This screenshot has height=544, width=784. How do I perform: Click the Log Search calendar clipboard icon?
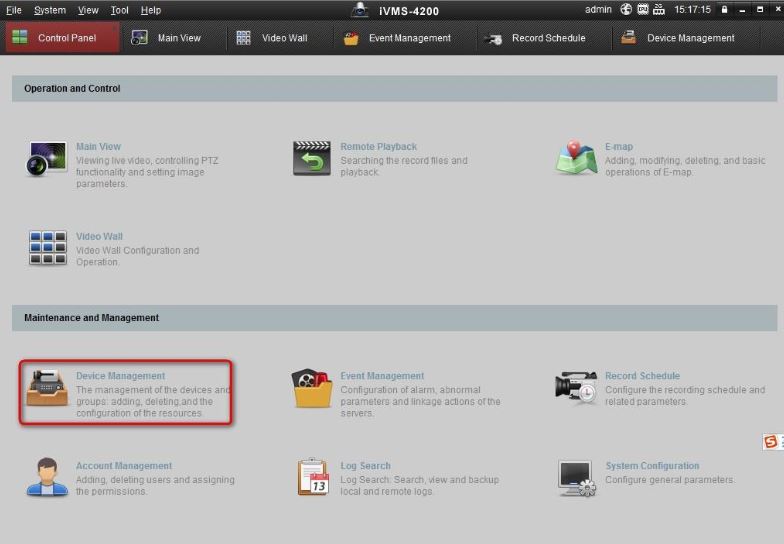(313, 477)
